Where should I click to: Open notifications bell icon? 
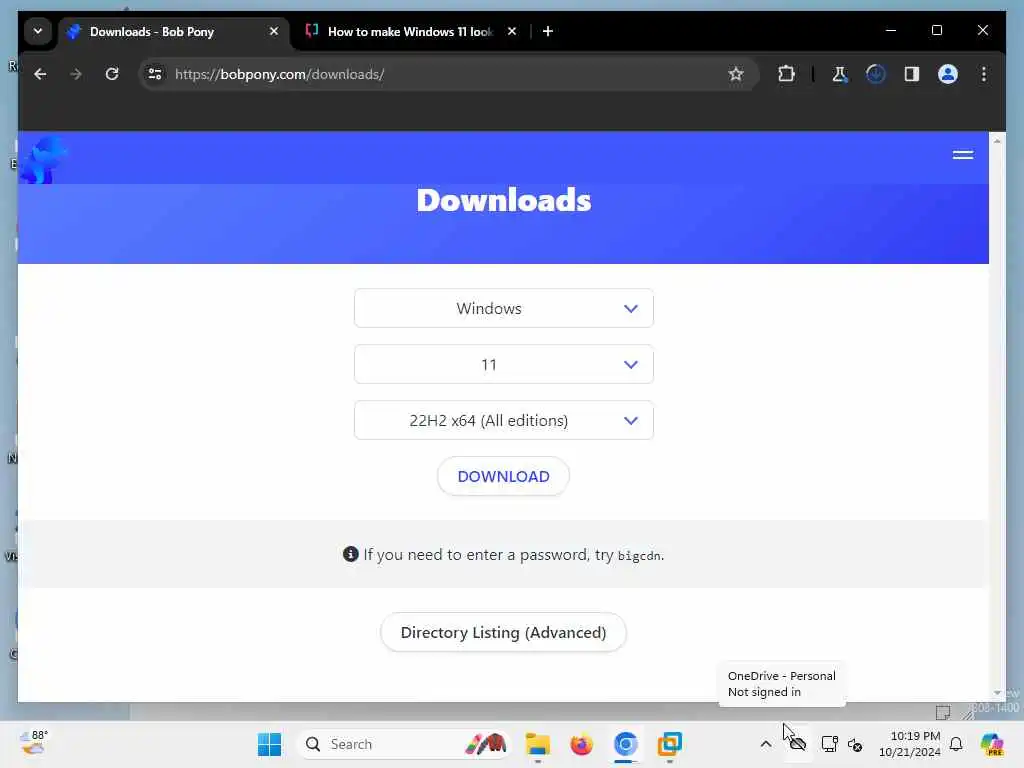click(x=956, y=744)
